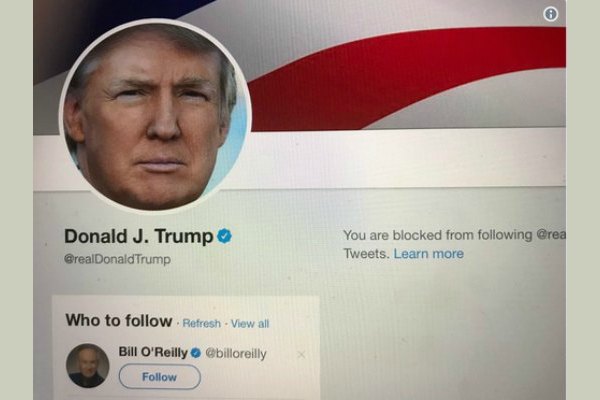
Task: Open Bill O'Reilly's avatar thumbnail
Action: click(x=87, y=366)
